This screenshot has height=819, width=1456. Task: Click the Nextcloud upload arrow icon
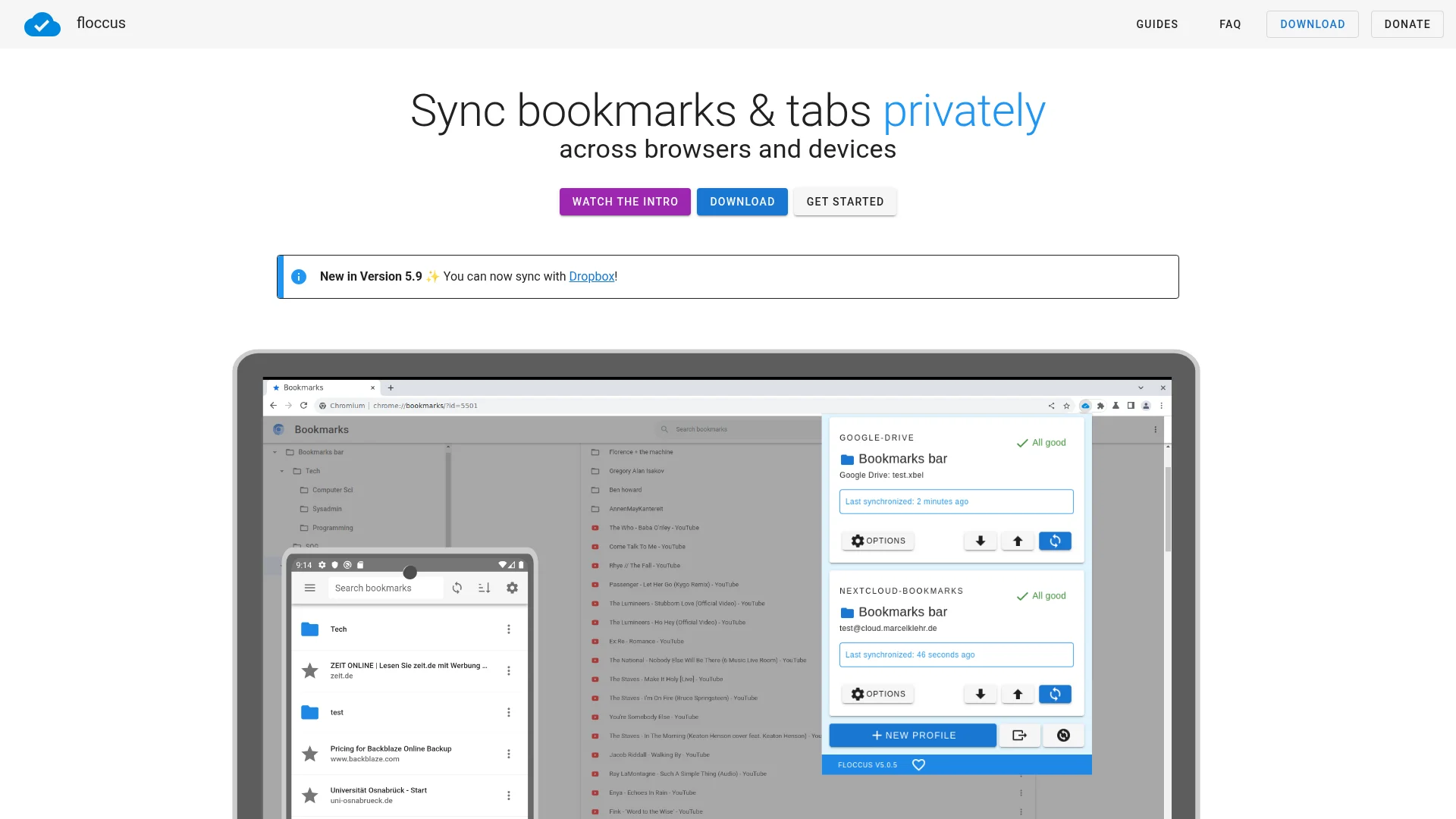coord(1018,694)
